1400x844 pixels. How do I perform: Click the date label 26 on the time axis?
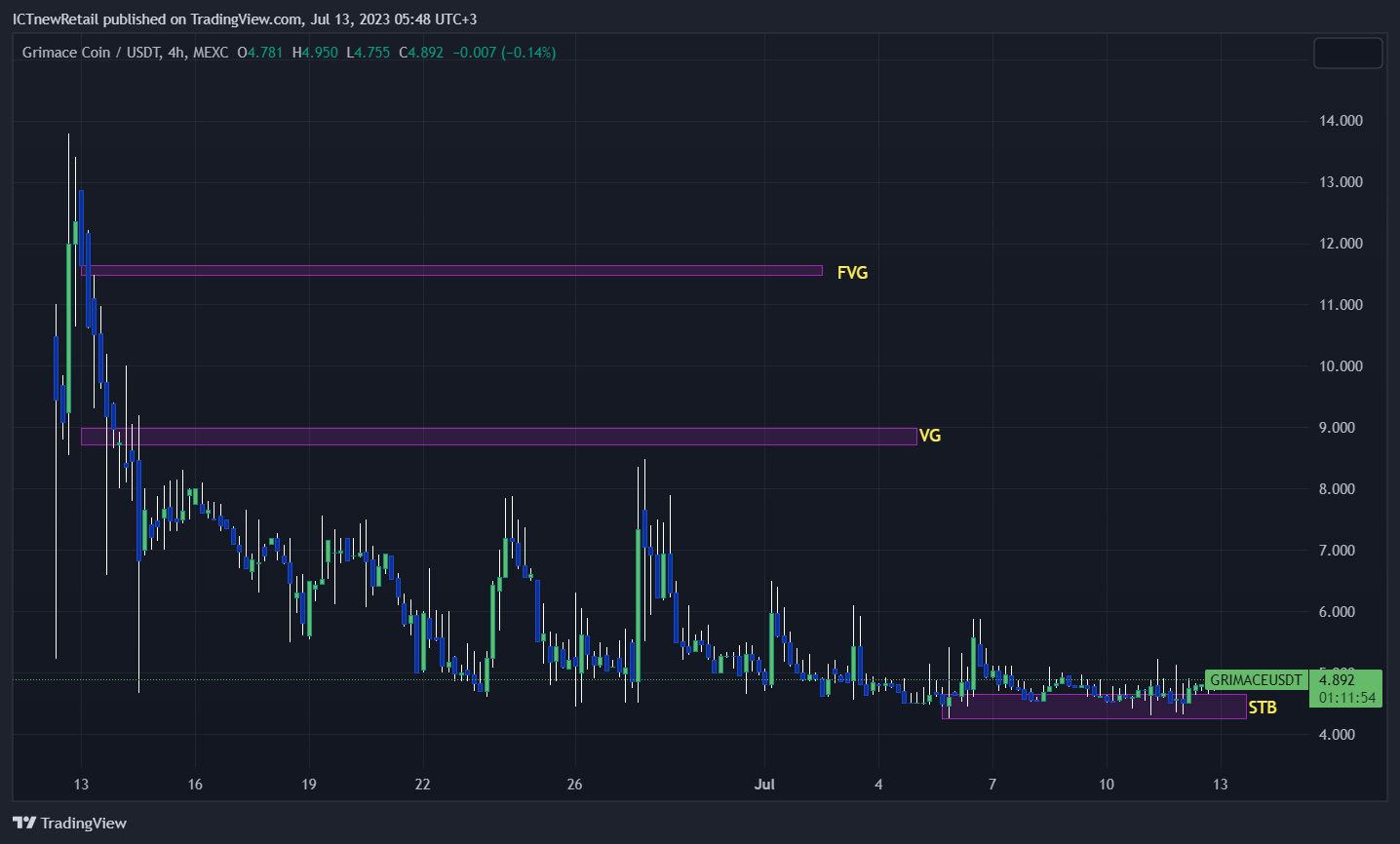(574, 785)
